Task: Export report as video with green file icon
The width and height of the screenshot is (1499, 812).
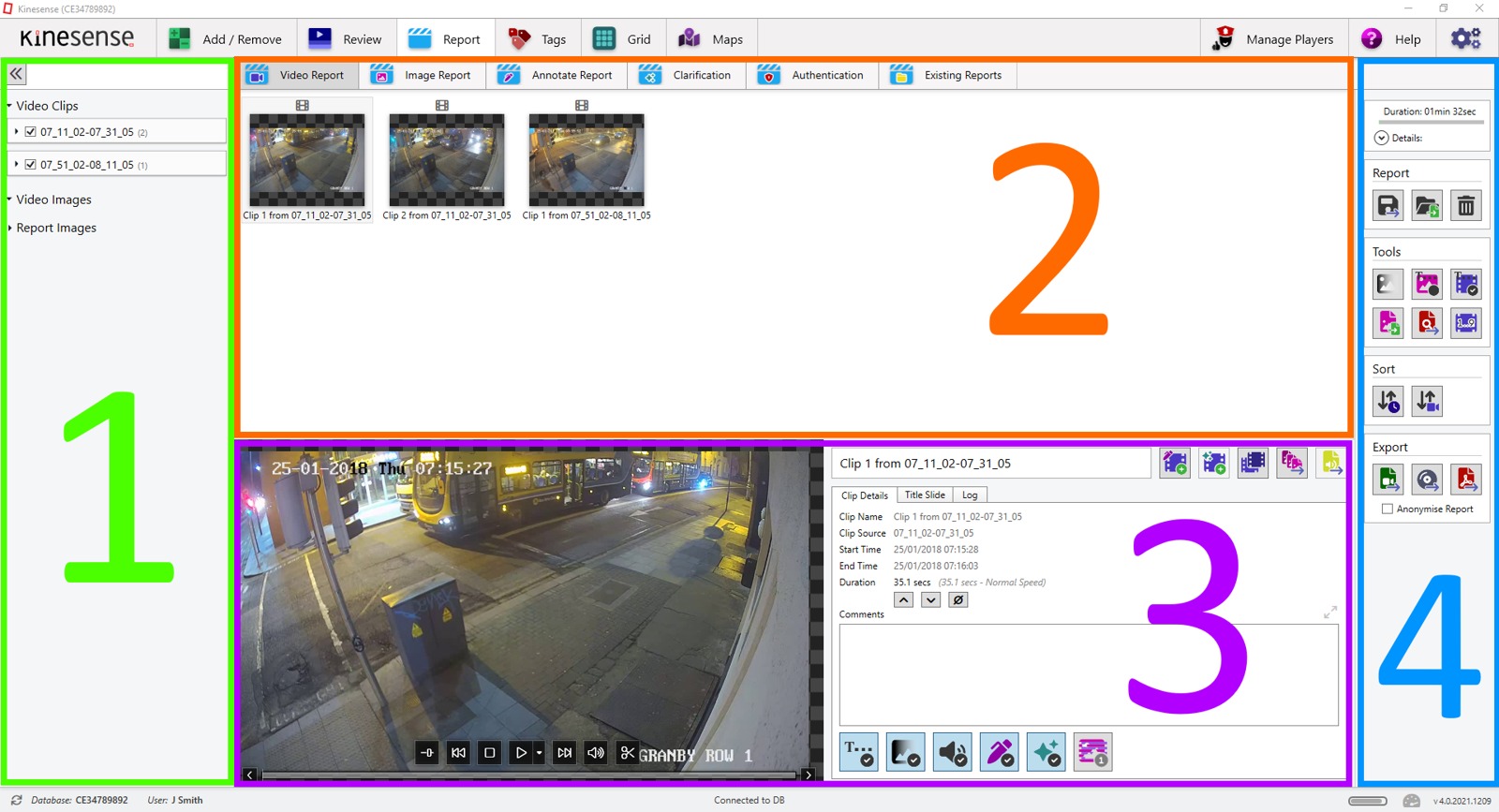Action: [x=1388, y=480]
